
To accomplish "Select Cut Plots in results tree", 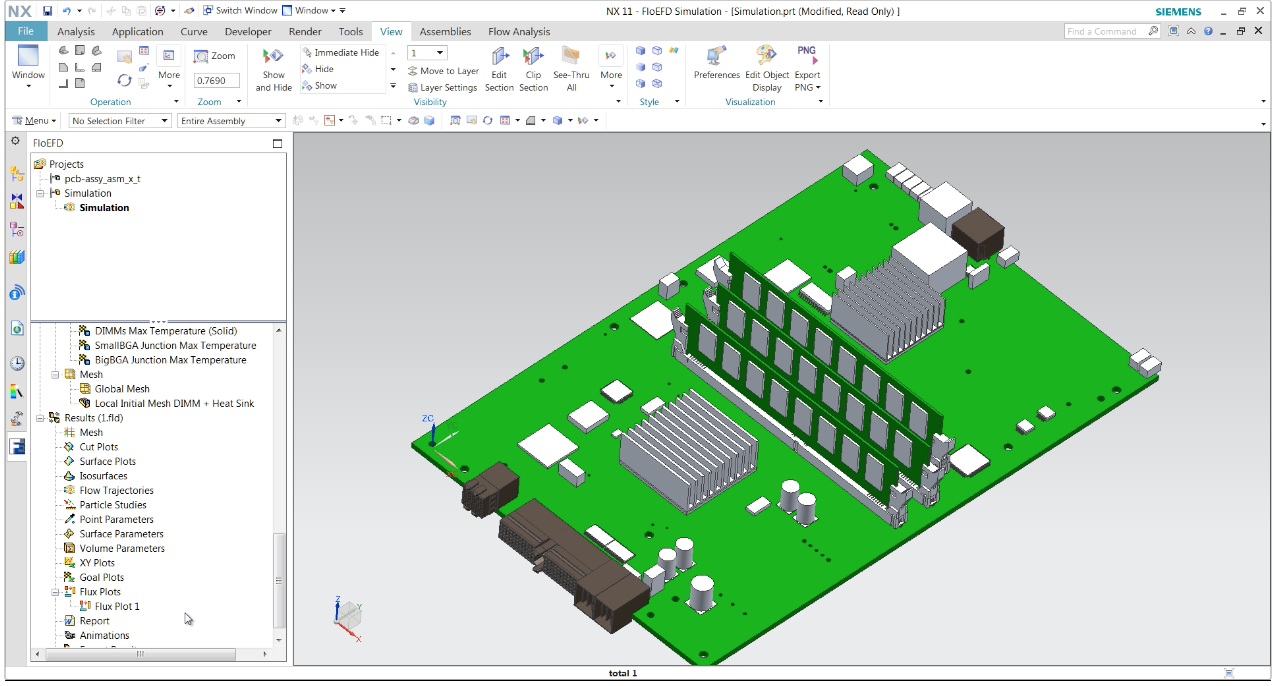I will 99,447.
